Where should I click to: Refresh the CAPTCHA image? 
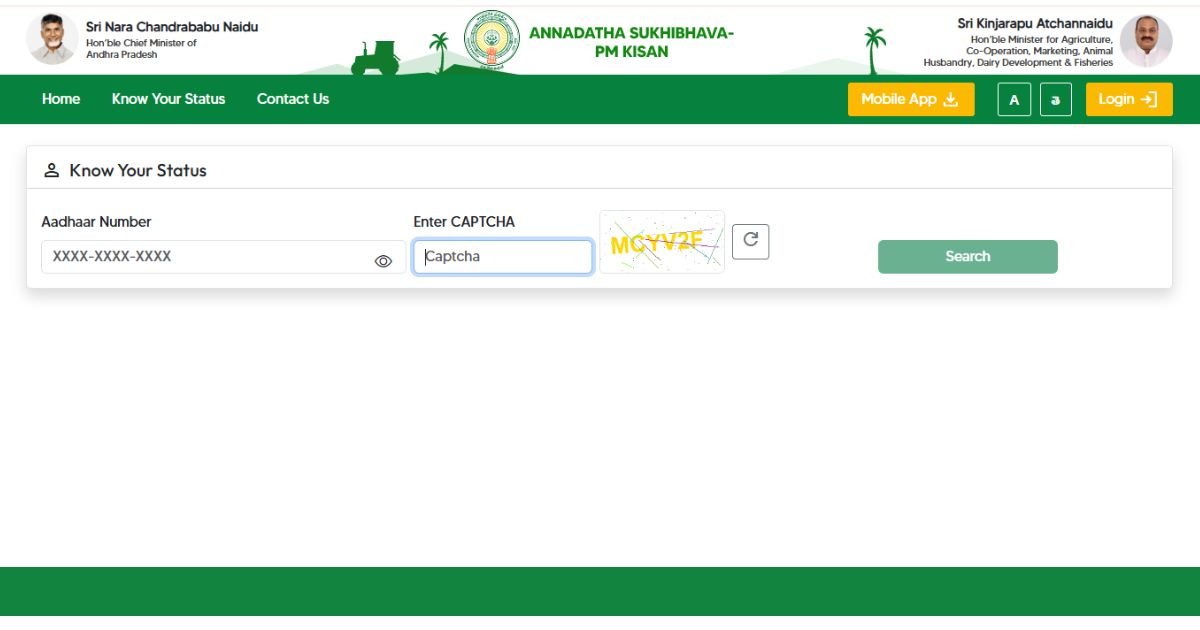751,241
